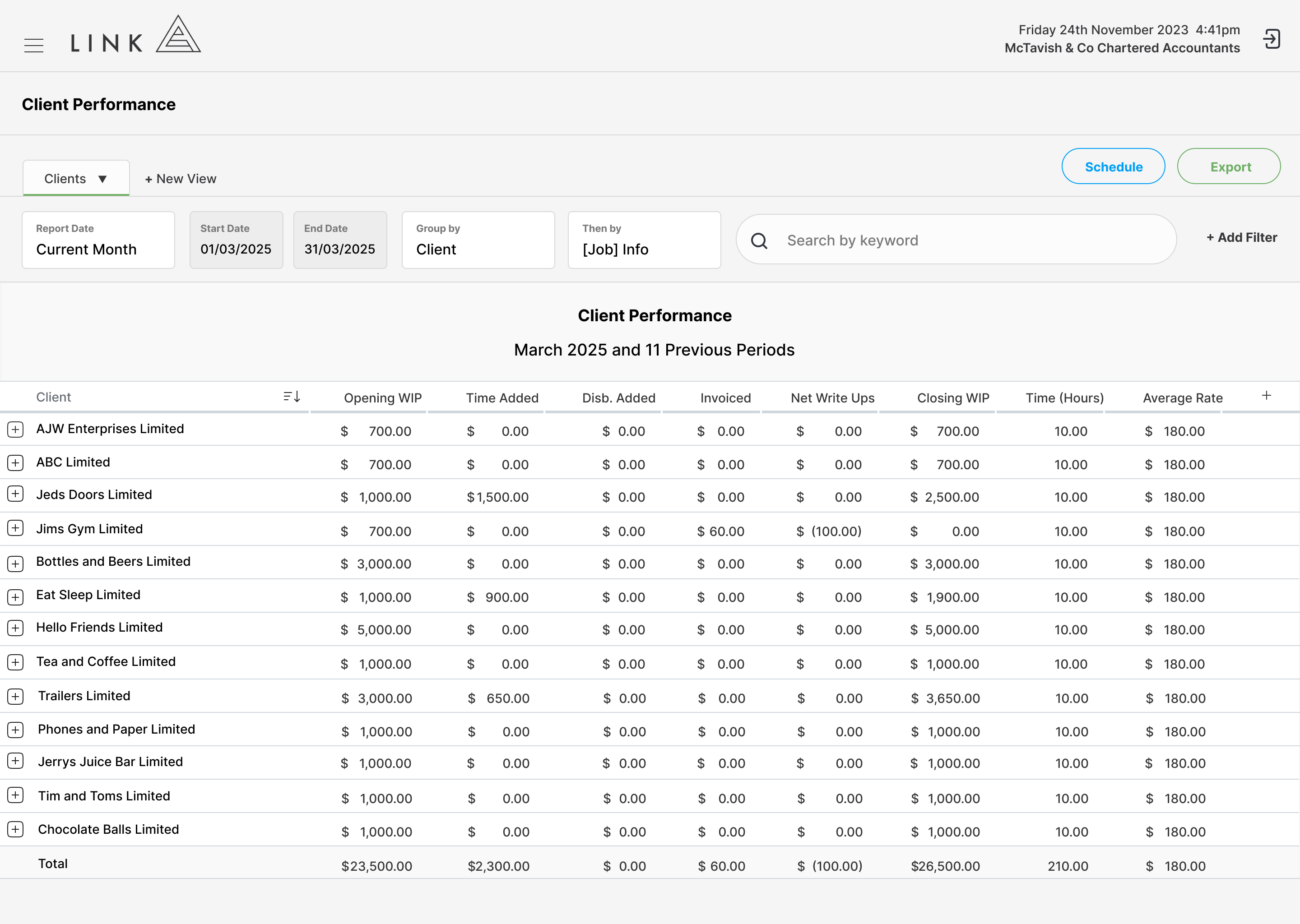
Task: Click the Jims Gym Net Write Ups (100.00) cell
Action: pos(829,531)
